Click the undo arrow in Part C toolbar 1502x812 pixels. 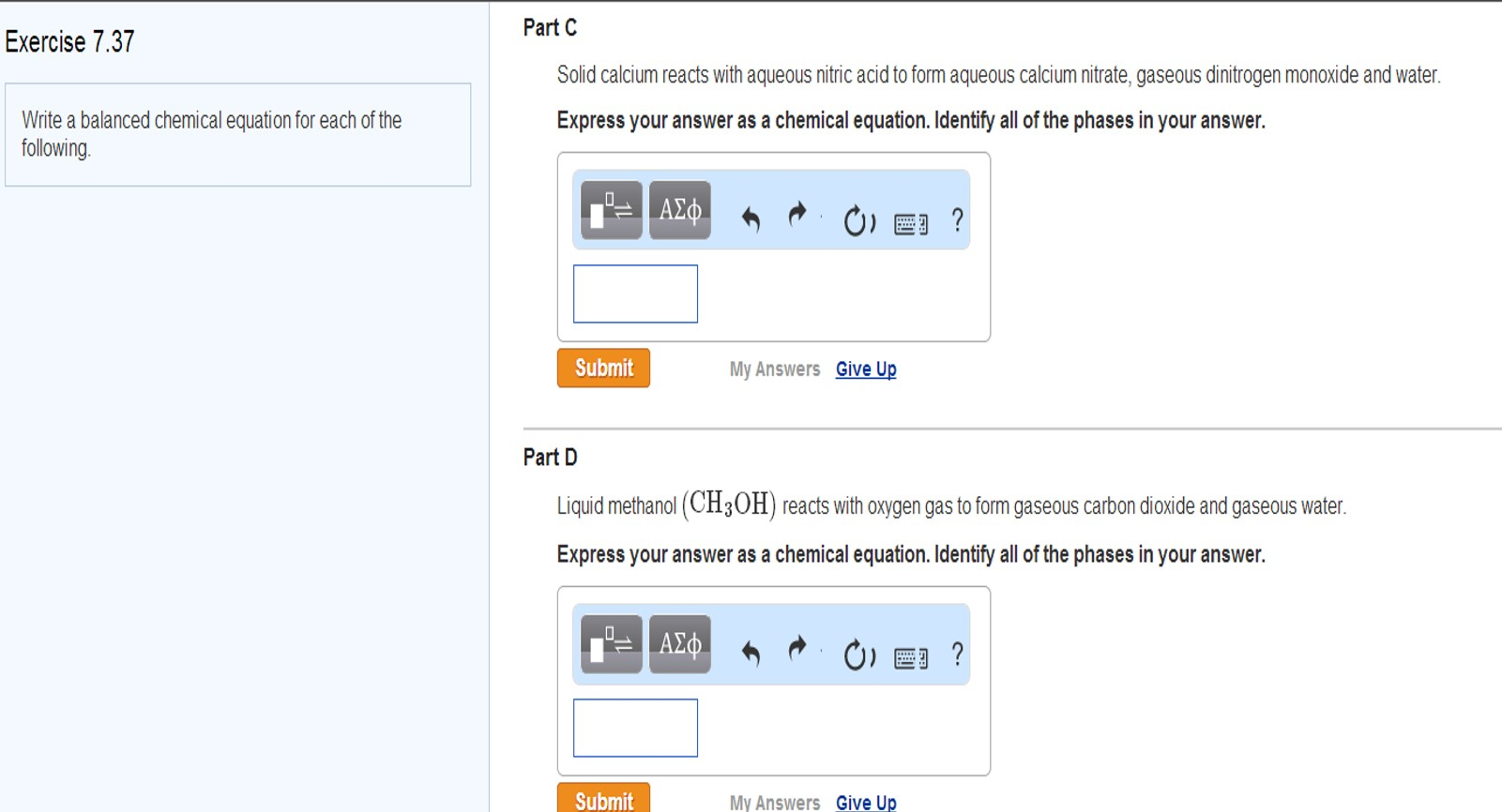pos(751,216)
